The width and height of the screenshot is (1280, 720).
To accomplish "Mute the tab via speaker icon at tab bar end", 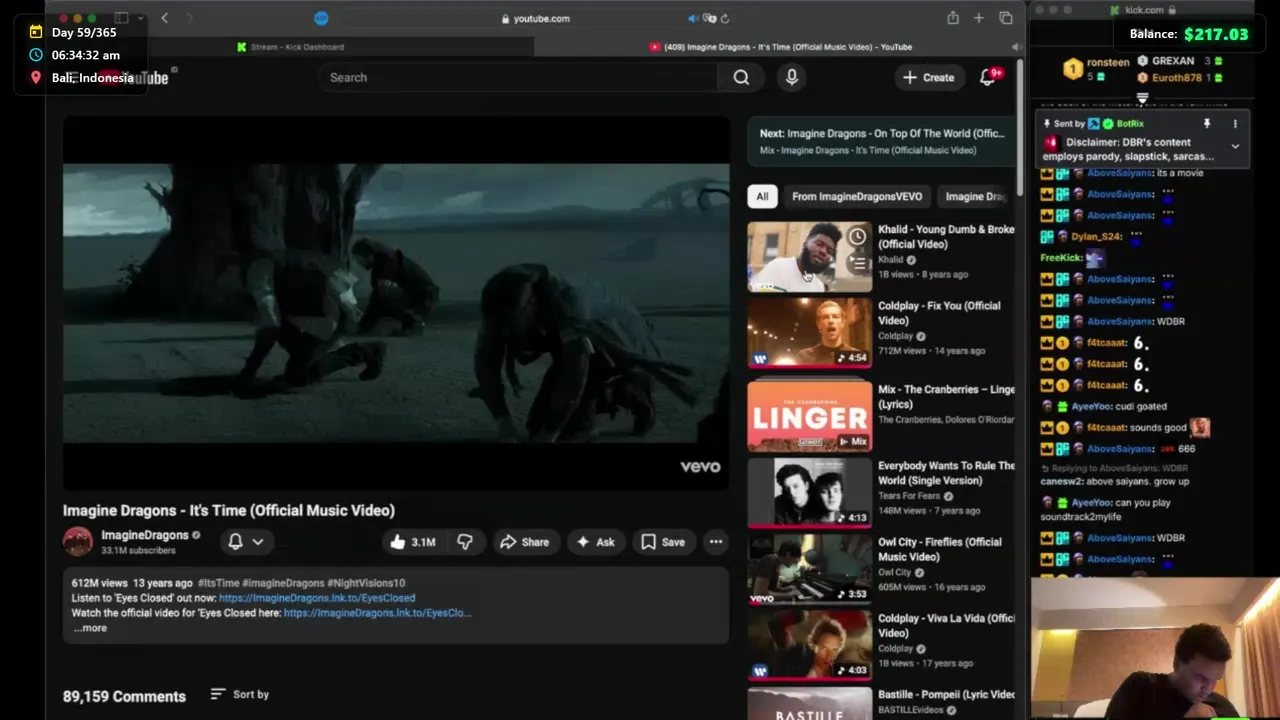I will pyautogui.click(x=1015, y=47).
